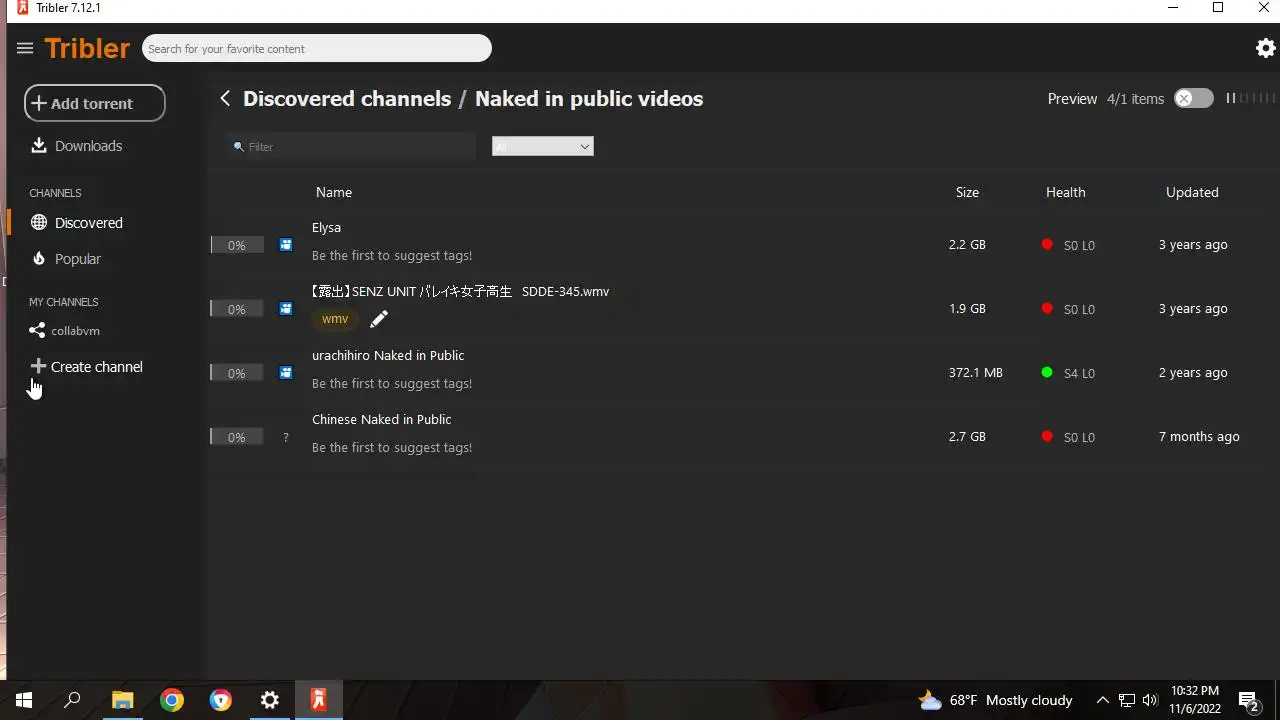Click the Chinese row 0% progress bar
The image size is (1280, 720).
coord(237,437)
